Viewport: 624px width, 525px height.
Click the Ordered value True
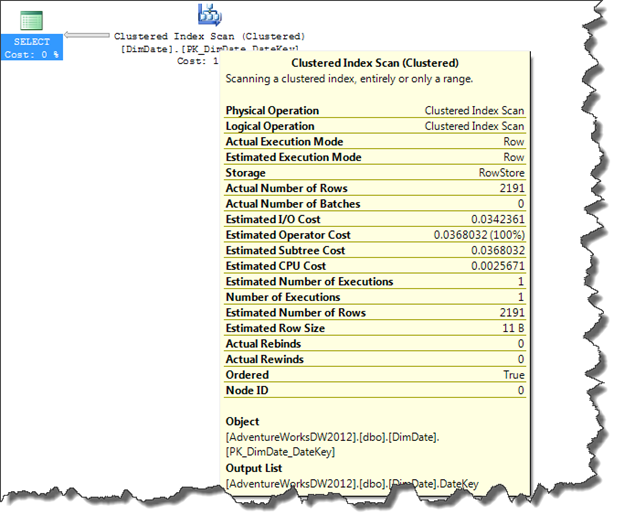point(514,375)
